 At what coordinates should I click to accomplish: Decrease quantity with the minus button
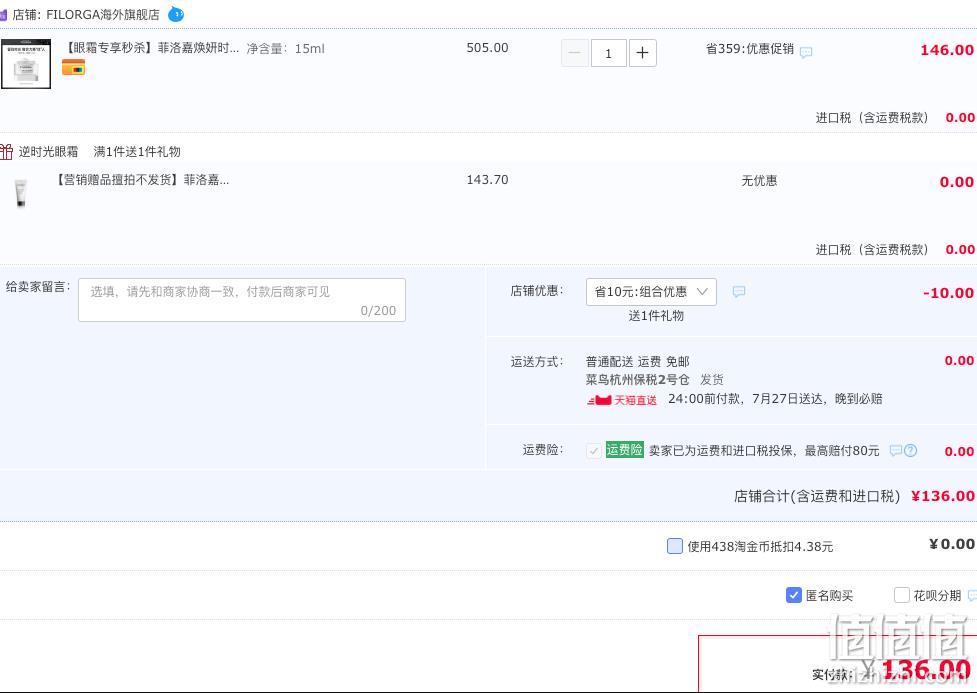574,53
